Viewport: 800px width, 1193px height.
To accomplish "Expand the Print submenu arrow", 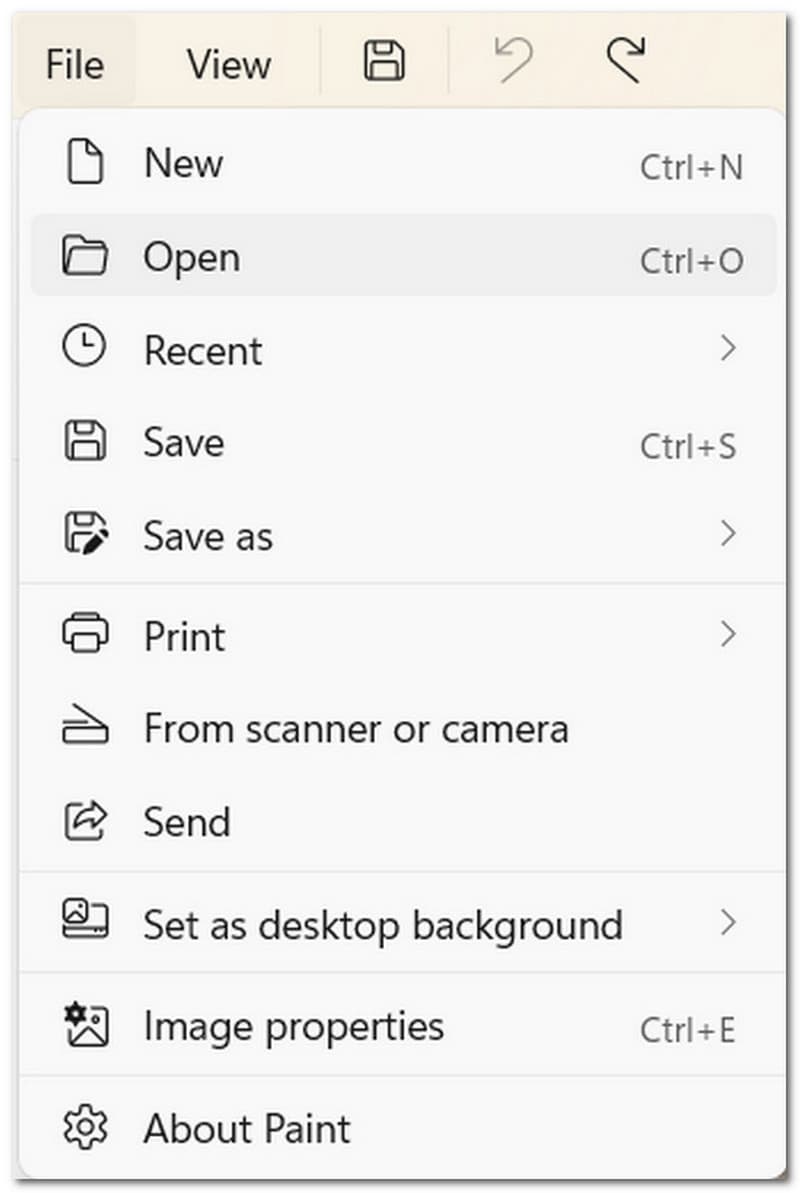I will click(728, 635).
